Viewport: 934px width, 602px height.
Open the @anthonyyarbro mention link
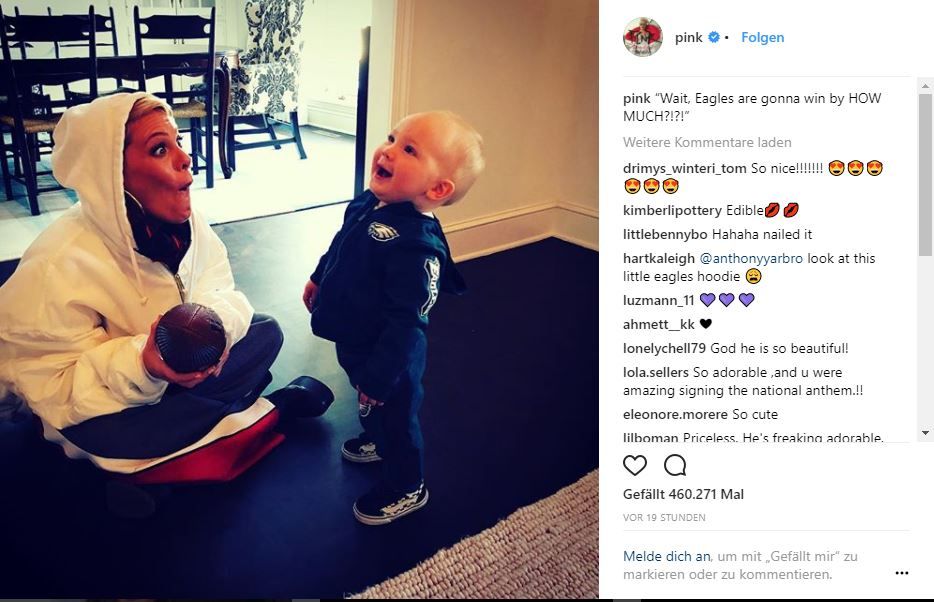(x=751, y=258)
